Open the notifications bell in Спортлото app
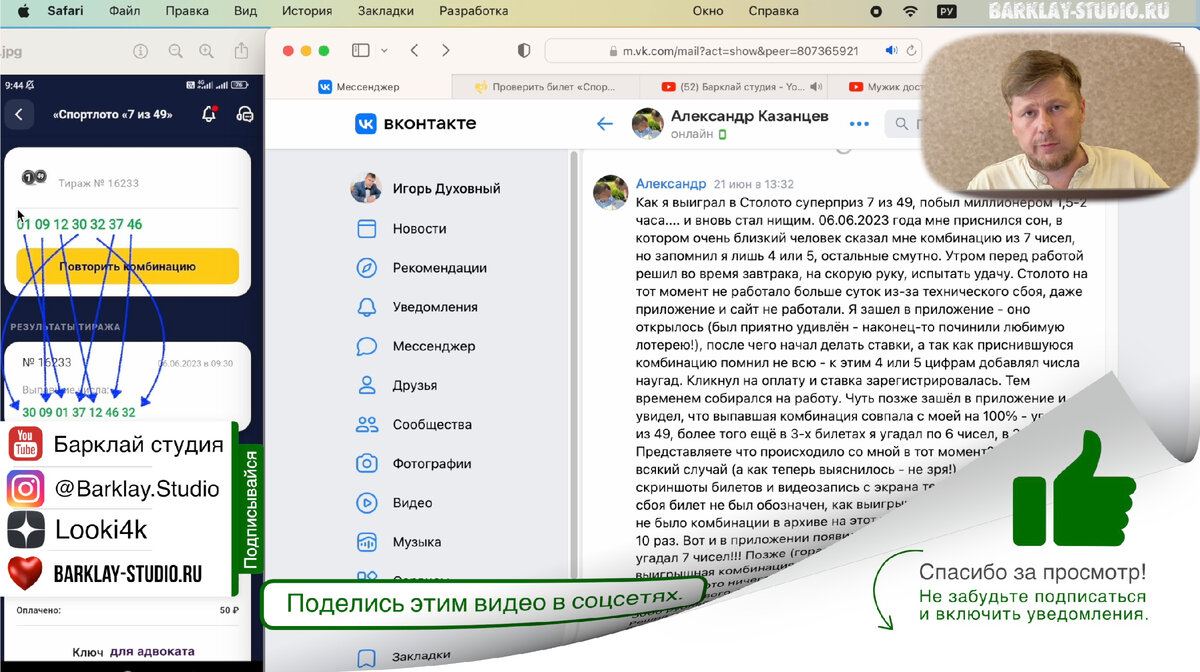Screen dimensions: 1200x672 tap(209, 114)
